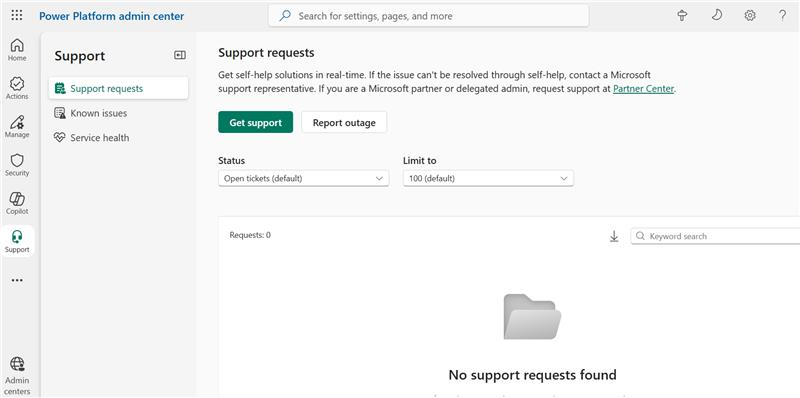Click No support requests found message
The height and width of the screenshot is (398, 800).
(x=532, y=375)
